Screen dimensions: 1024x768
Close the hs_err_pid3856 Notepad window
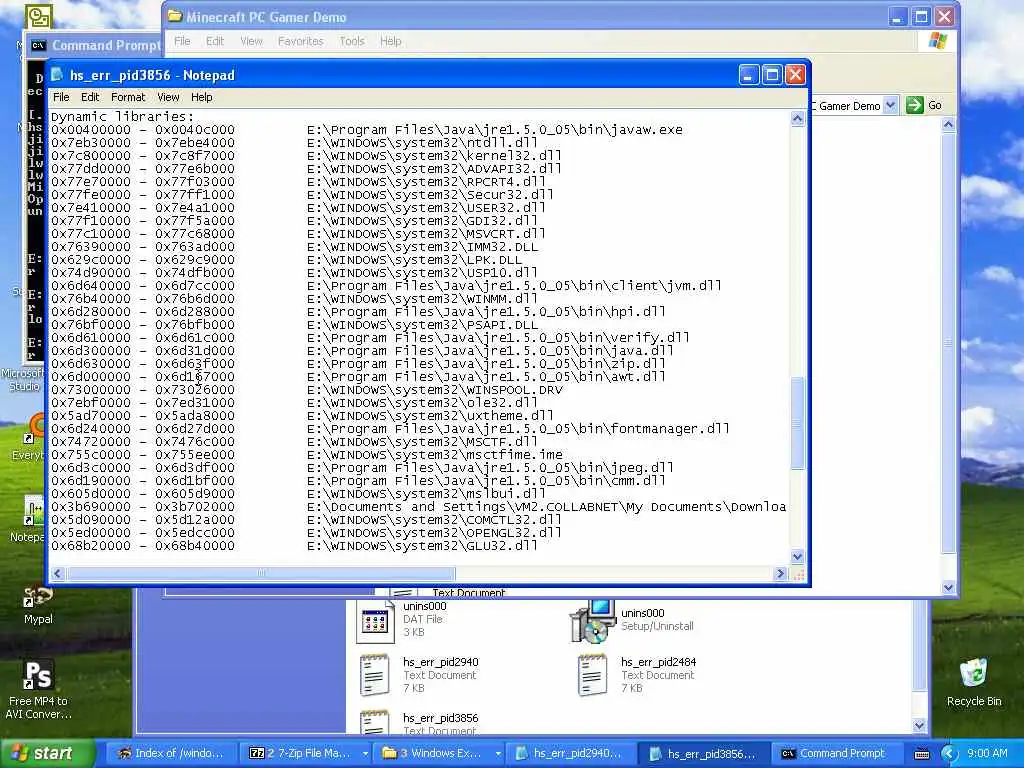point(795,75)
